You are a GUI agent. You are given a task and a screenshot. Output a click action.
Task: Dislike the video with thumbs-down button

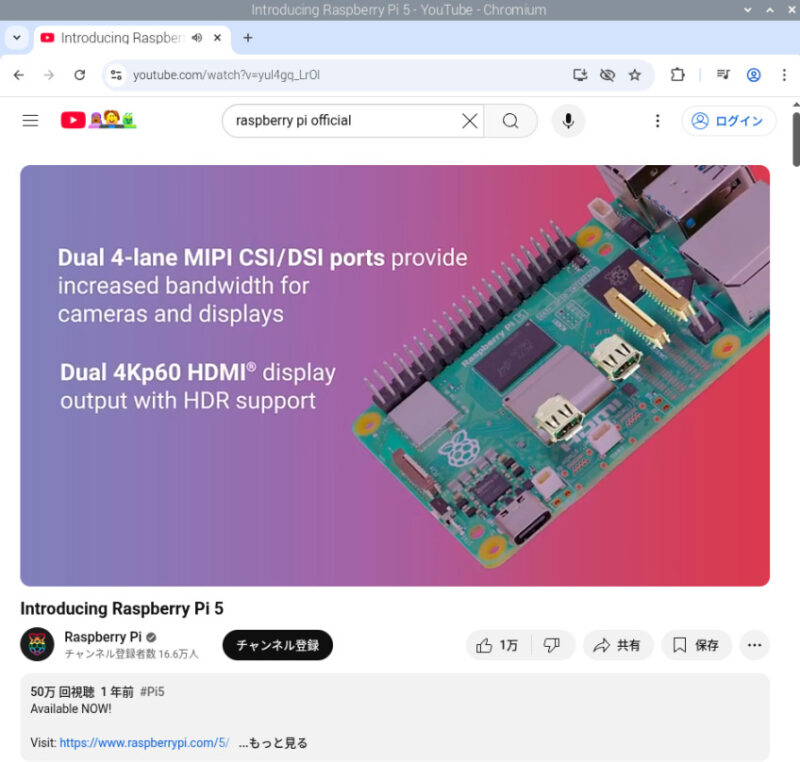[552, 645]
